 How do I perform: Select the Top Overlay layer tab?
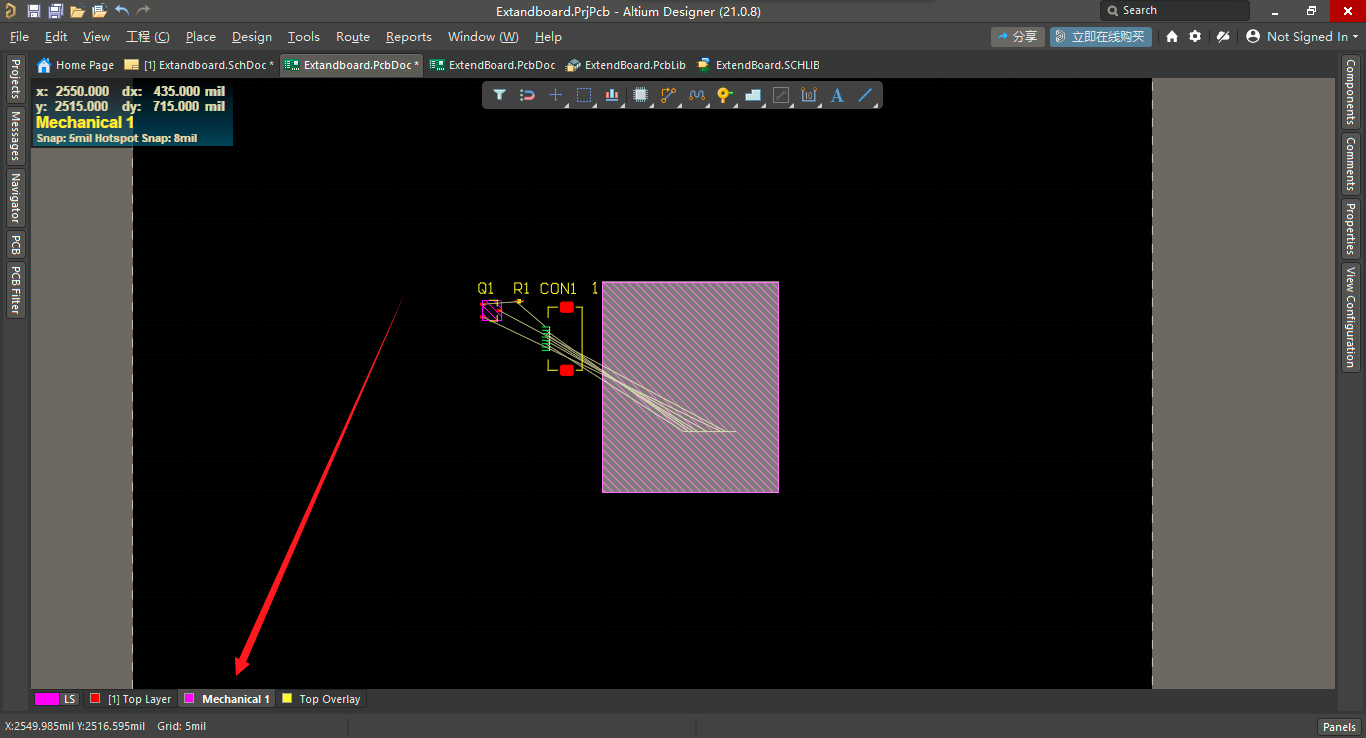pos(322,699)
